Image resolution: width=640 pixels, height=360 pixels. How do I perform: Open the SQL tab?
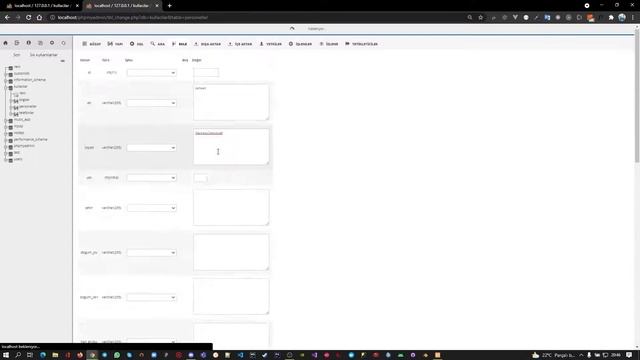pyautogui.click(x=136, y=44)
